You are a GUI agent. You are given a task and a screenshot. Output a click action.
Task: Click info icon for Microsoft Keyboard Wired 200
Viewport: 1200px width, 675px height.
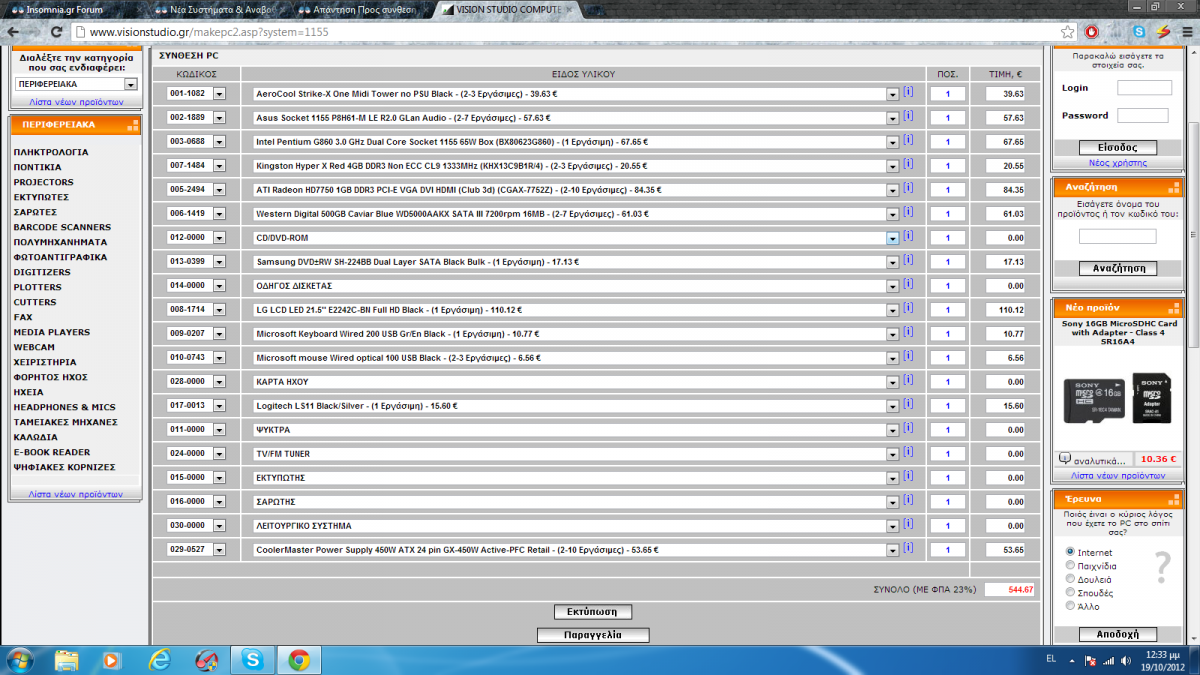[908, 332]
